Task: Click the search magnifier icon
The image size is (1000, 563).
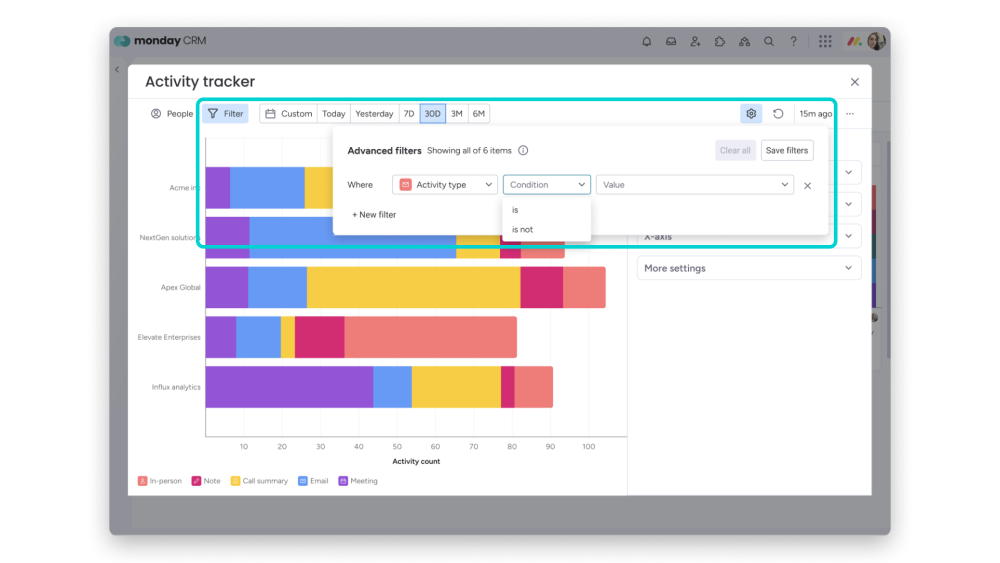Action: 768,41
